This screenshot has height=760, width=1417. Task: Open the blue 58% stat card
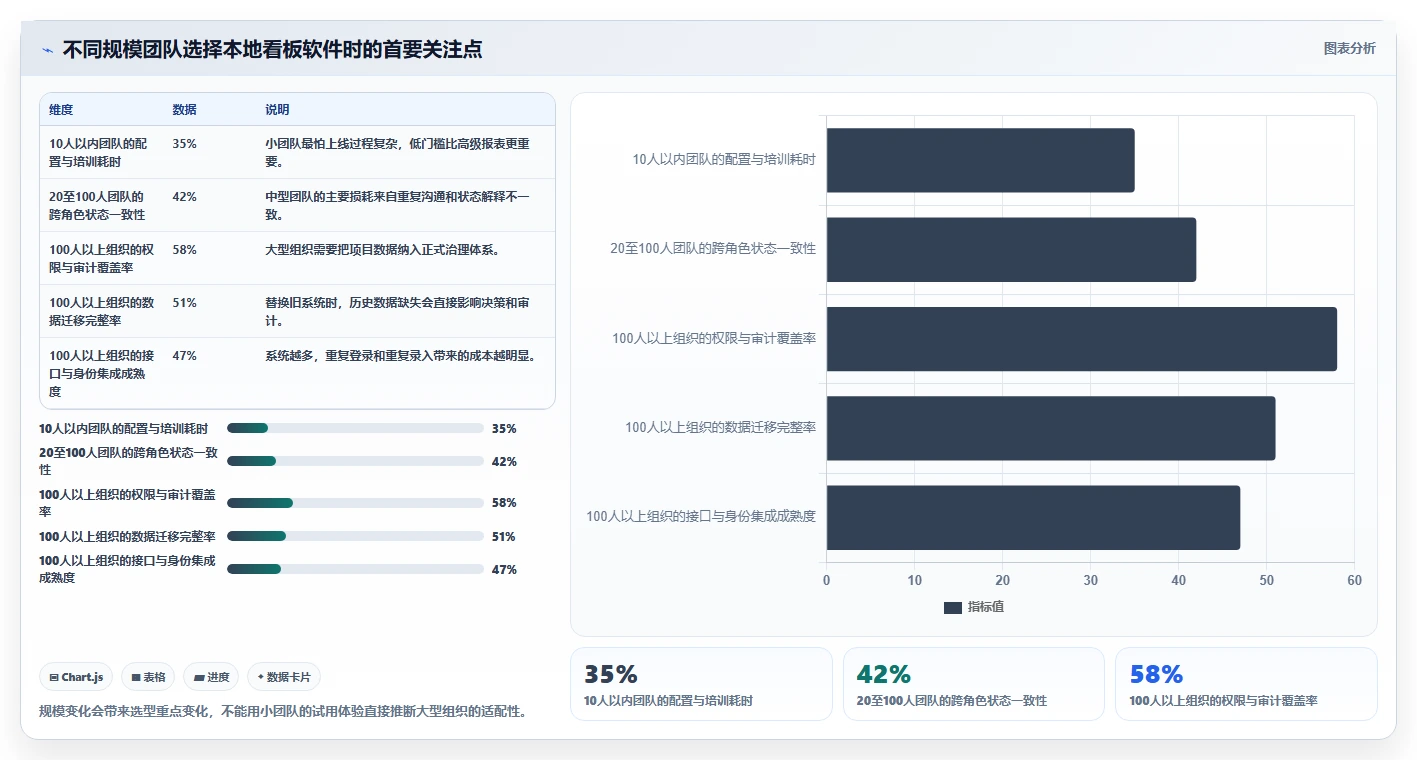pos(1246,684)
